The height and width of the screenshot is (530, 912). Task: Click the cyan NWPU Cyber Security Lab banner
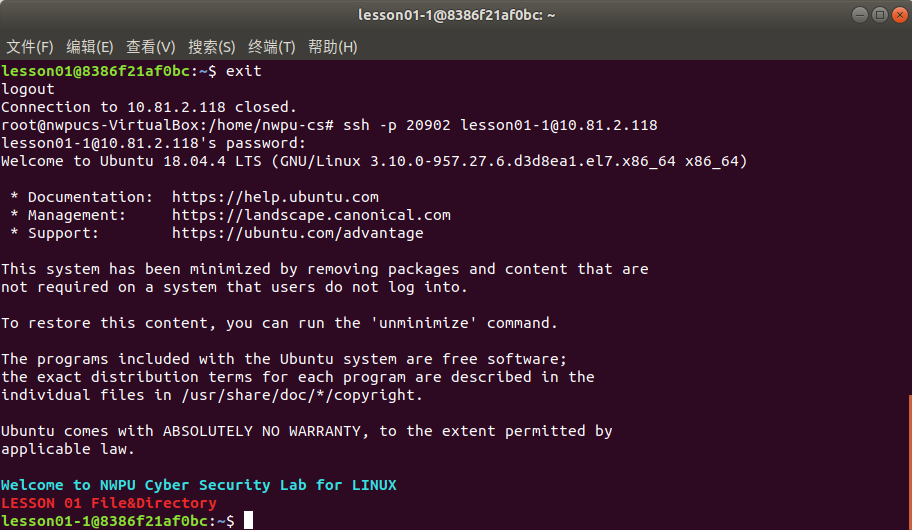(x=198, y=485)
